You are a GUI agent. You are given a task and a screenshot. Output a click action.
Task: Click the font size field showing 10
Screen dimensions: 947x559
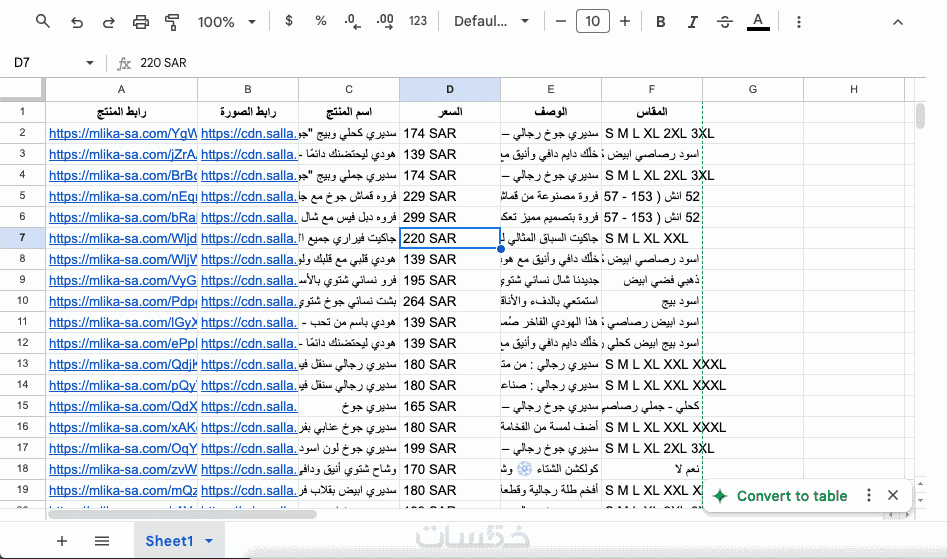(592, 22)
